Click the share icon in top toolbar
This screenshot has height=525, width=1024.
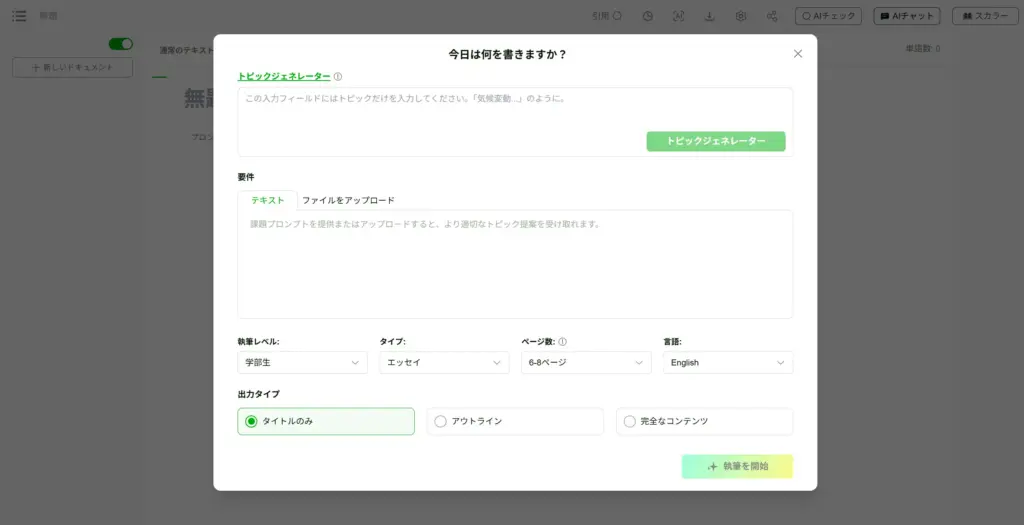click(x=772, y=16)
